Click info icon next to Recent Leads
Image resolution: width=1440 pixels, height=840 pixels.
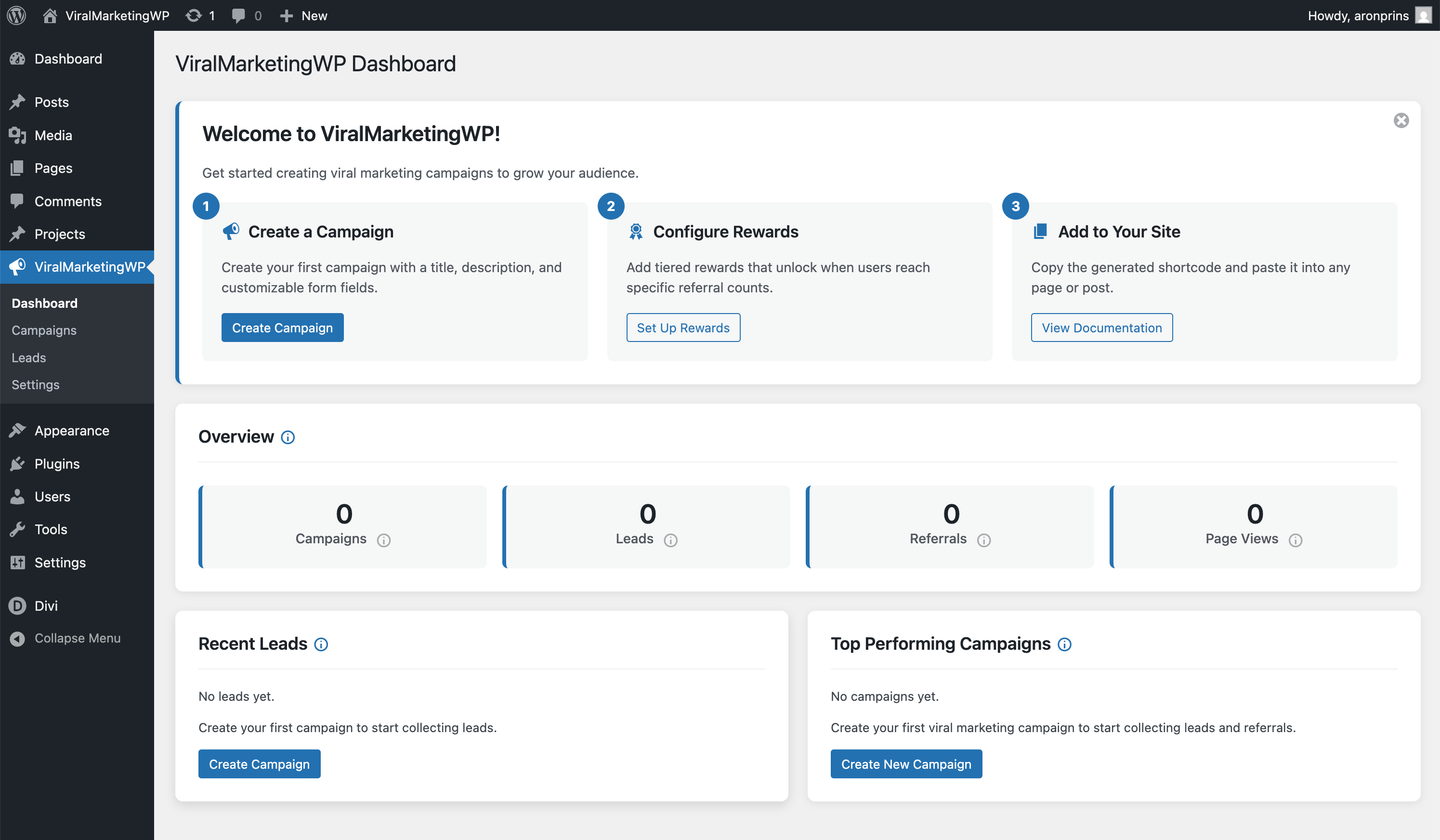click(321, 644)
